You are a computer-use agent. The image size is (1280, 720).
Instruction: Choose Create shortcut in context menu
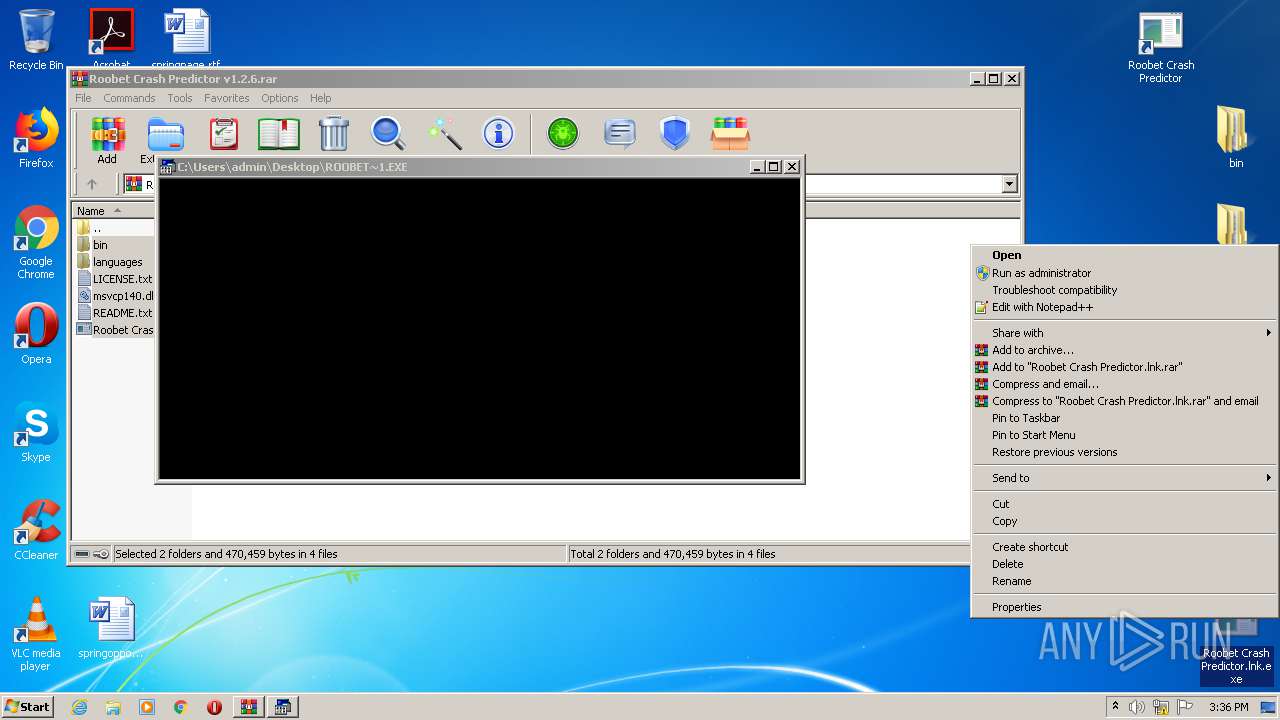[x=1125, y=547]
